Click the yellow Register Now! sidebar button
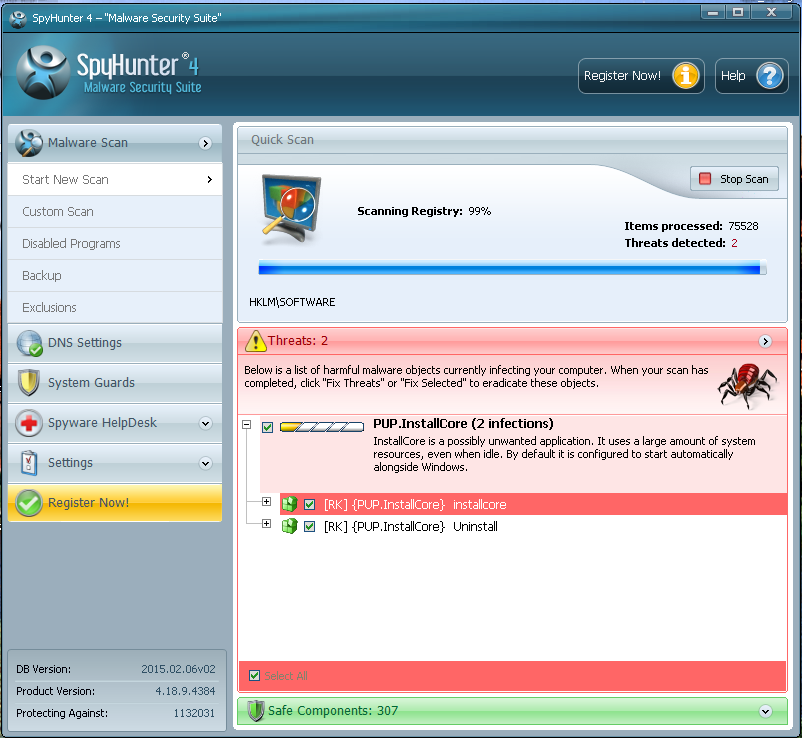This screenshot has width=802, height=738. [x=115, y=503]
